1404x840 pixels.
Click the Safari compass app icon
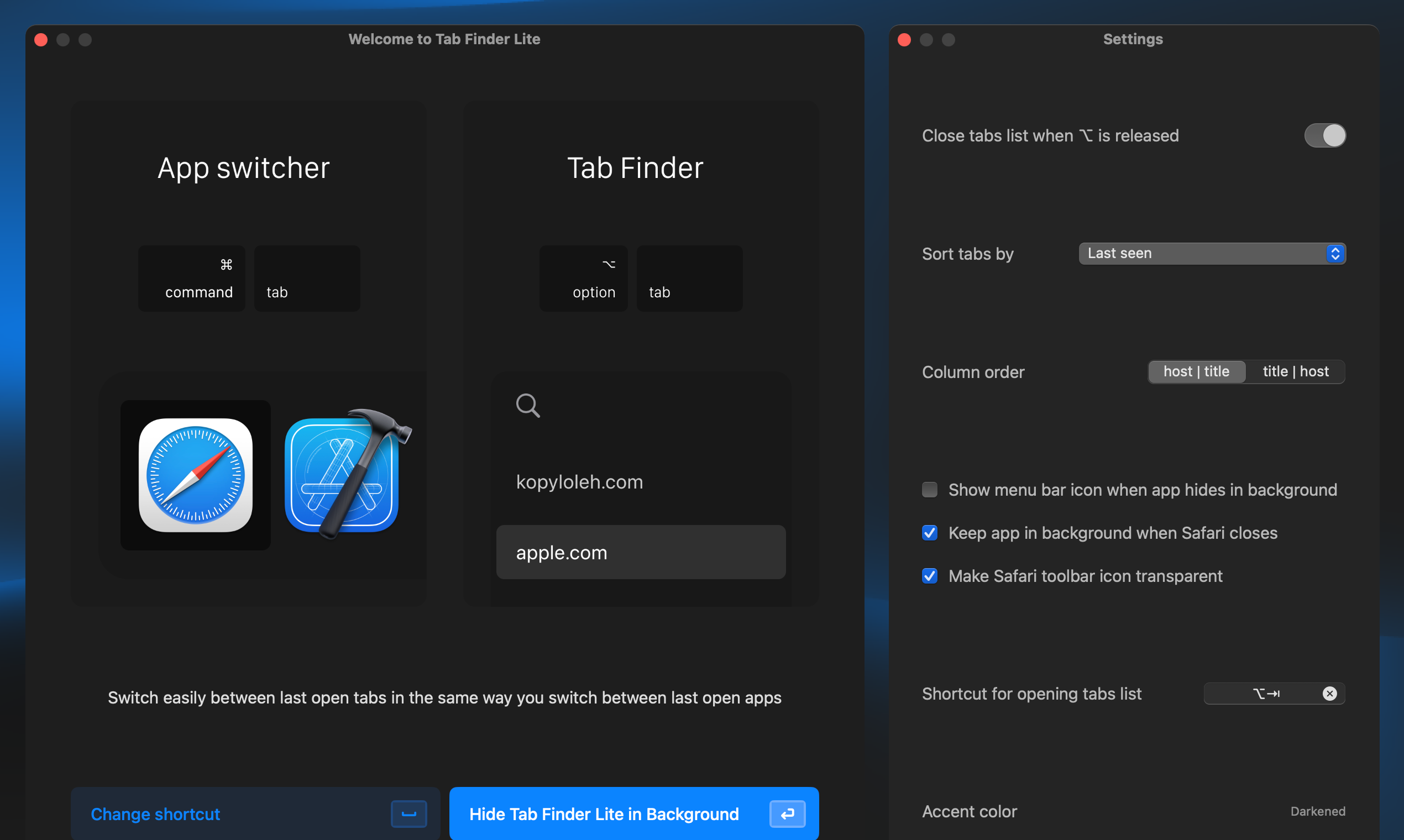click(195, 475)
